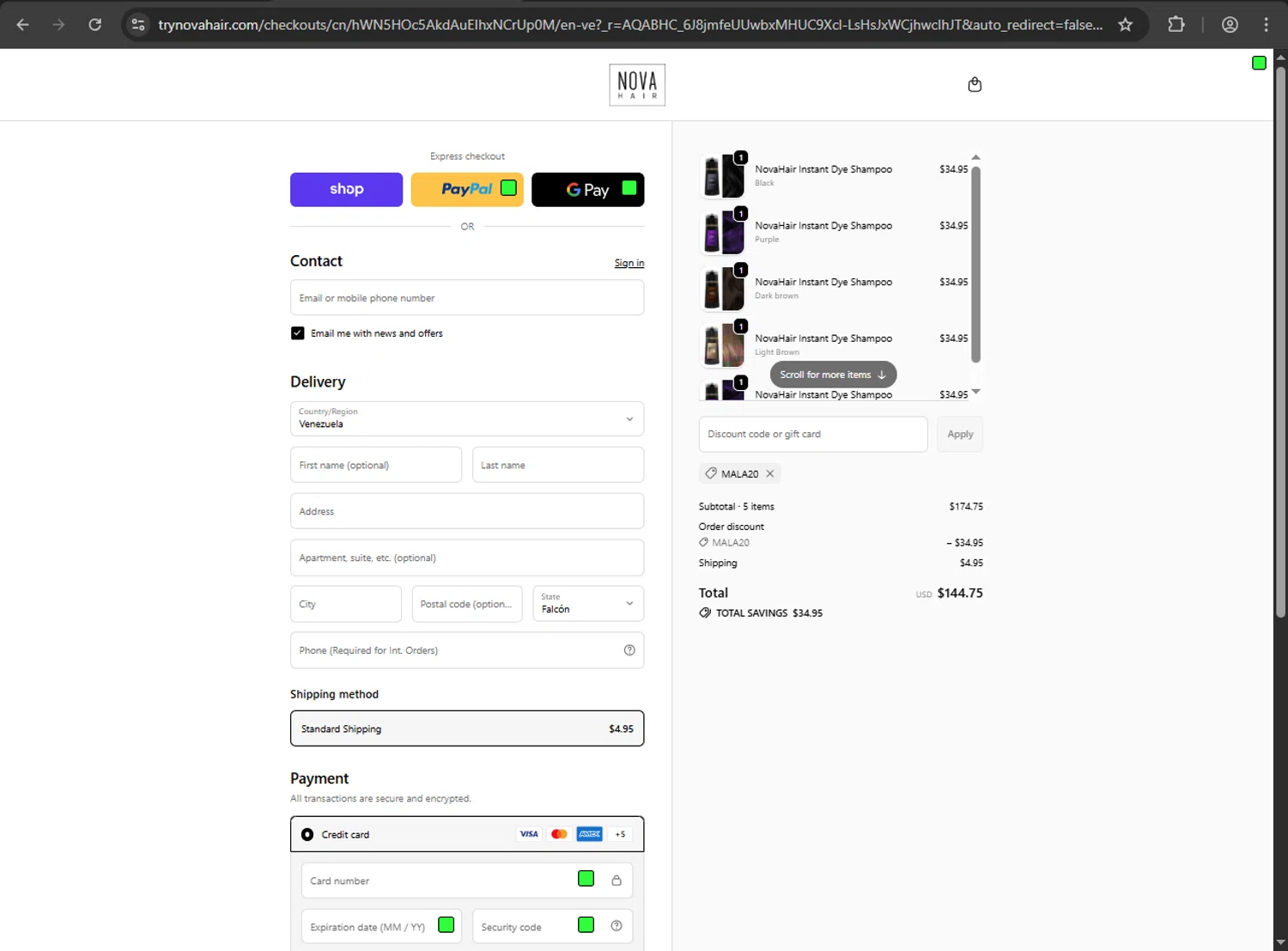Click the Card number field
Image resolution: width=1288 pixels, height=951 pixels.
click(467, 881)
